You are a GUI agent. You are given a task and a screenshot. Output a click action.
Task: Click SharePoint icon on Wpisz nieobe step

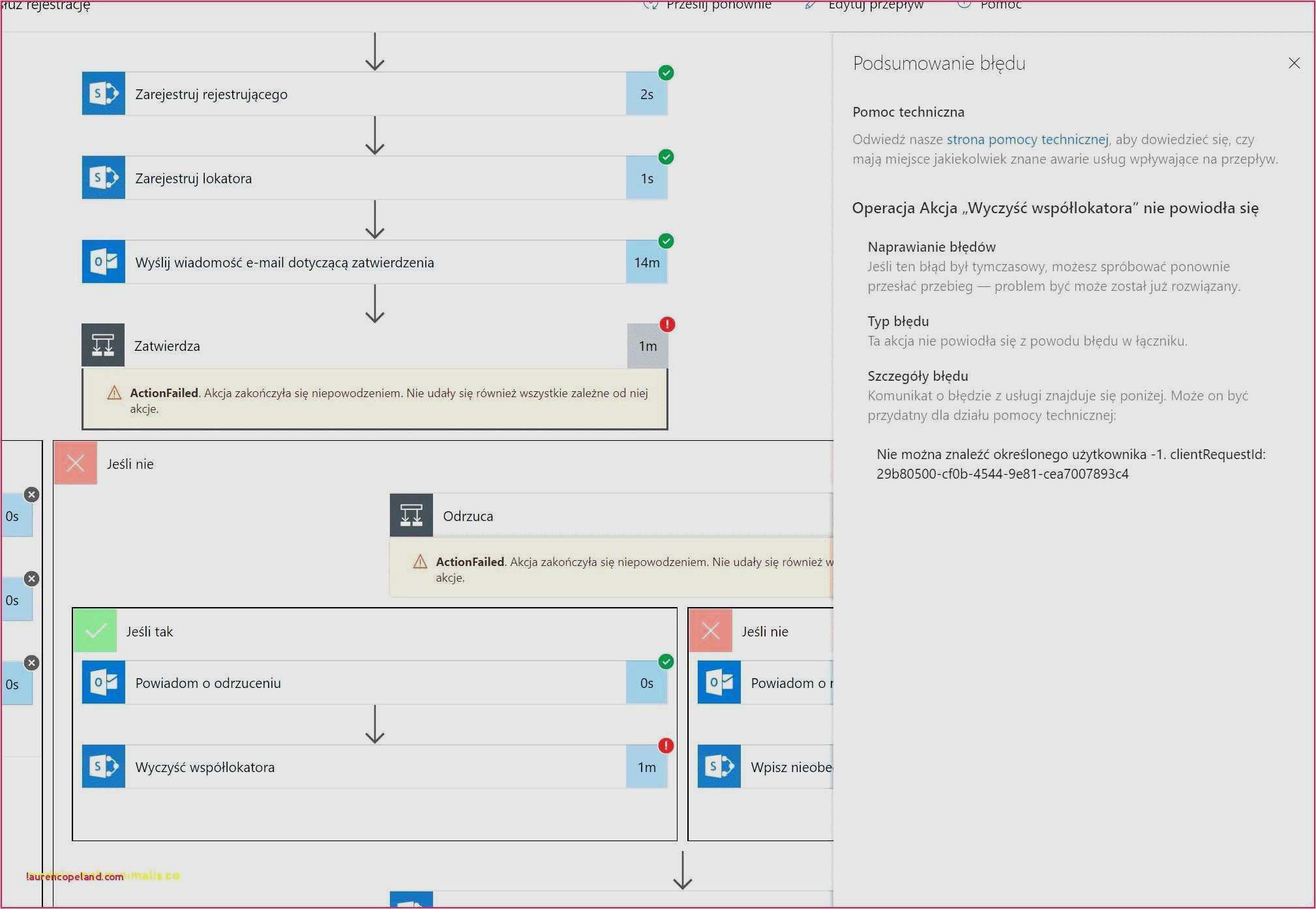pos(719,767)
